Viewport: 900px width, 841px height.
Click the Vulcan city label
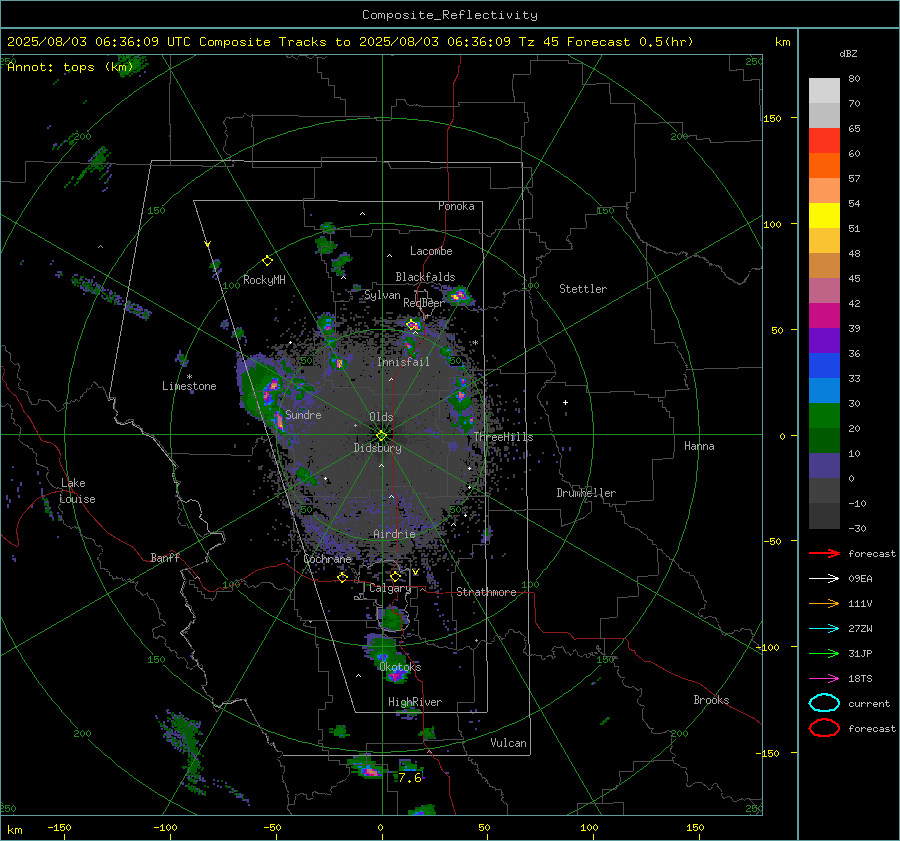[x=508, y=743]
